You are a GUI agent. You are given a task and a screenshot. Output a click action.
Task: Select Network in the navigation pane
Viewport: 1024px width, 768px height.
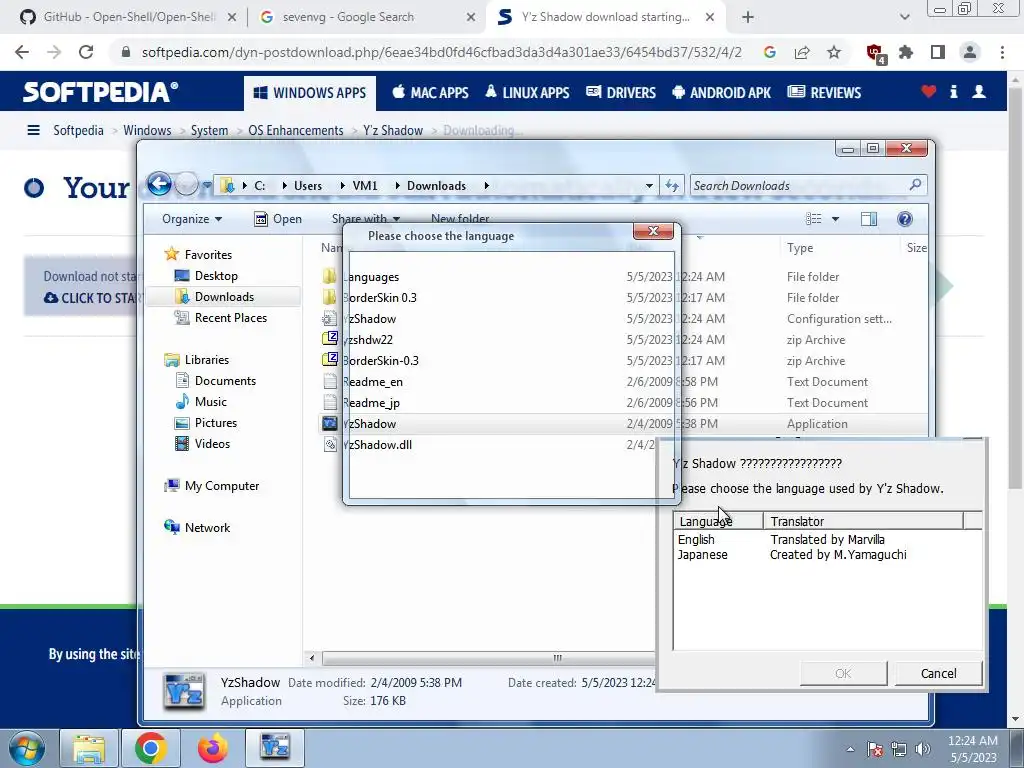[x=207, y=527]
